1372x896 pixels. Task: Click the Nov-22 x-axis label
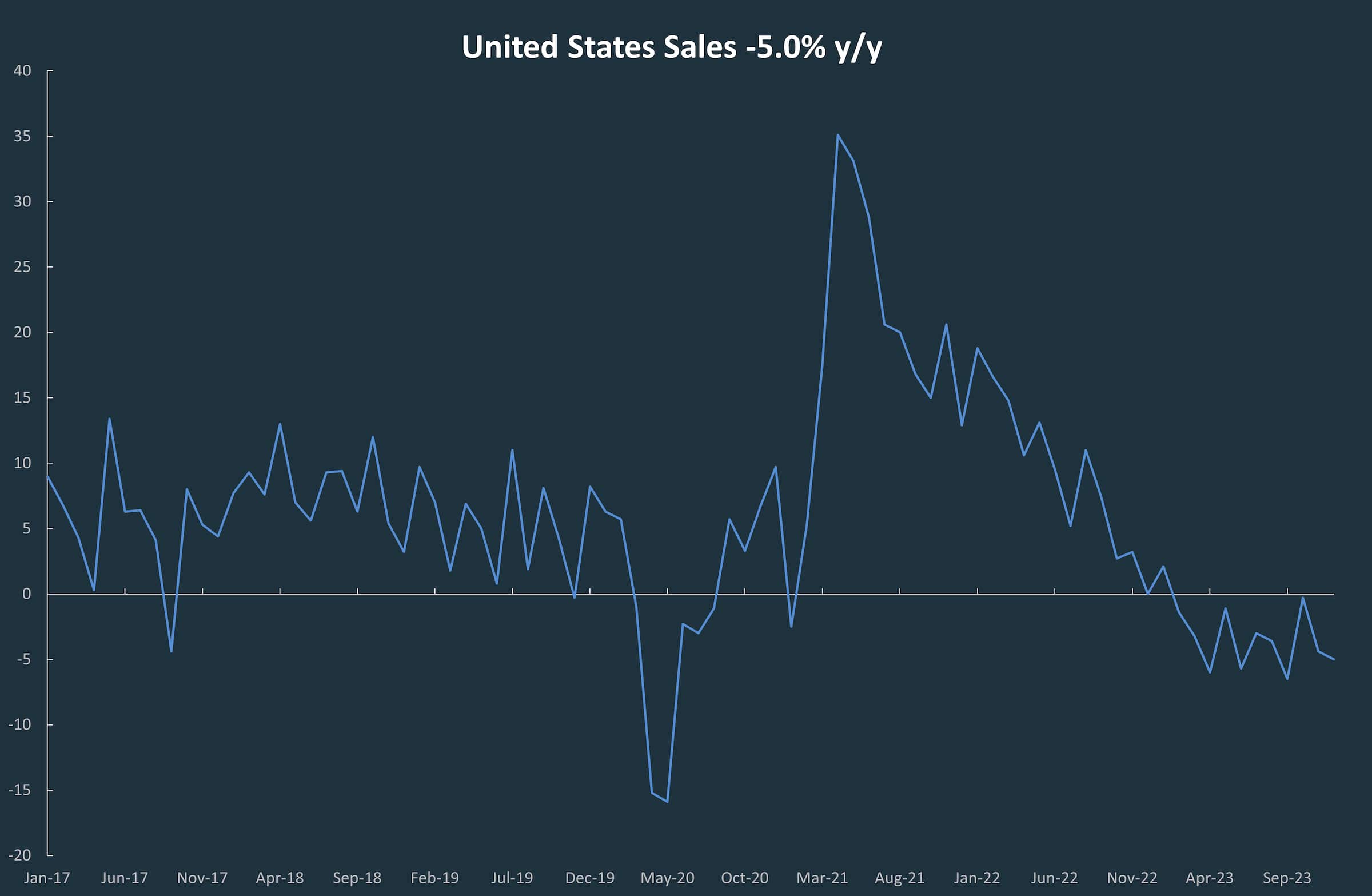tap(1132, 878)
